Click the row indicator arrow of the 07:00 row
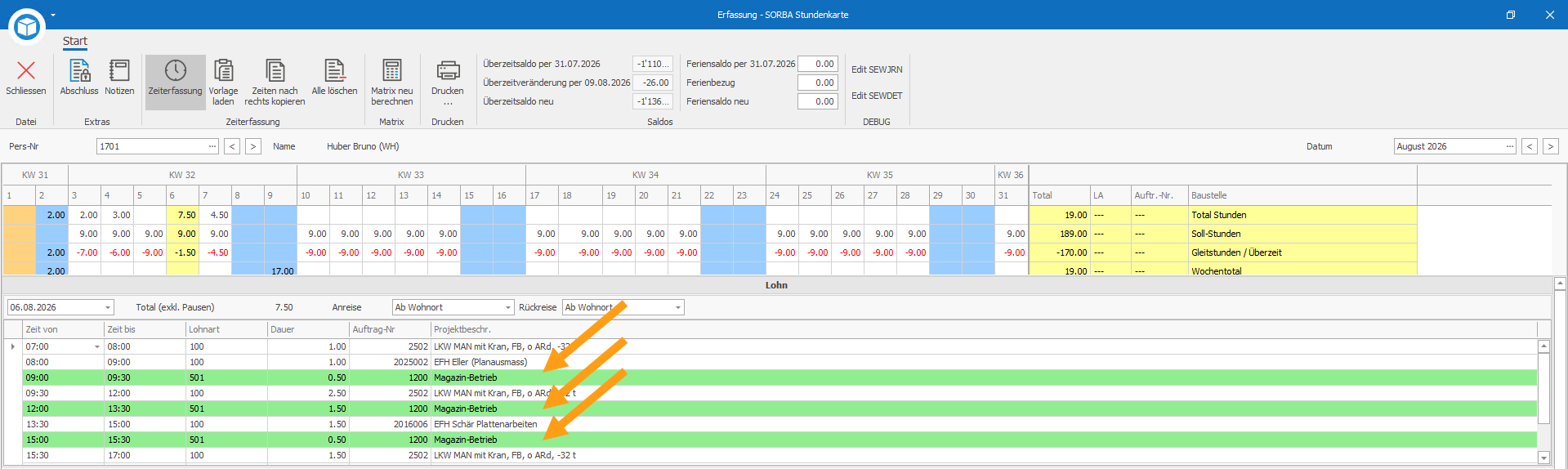Screen dimensions: 1568x469 [x=12, y=346]
